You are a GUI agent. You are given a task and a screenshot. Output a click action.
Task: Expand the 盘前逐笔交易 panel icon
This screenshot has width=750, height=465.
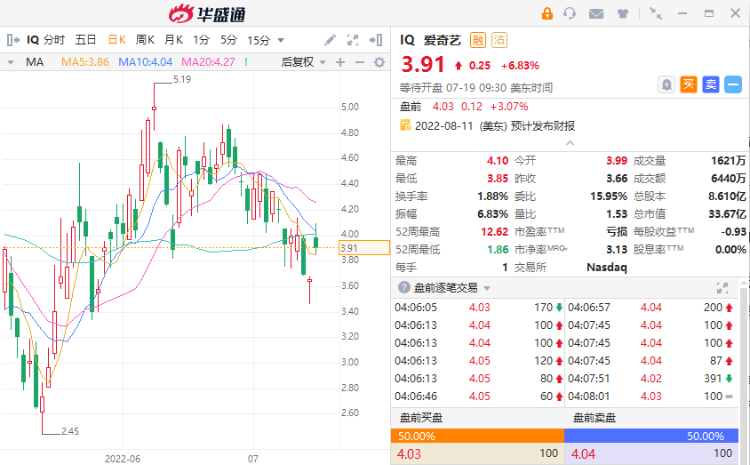click(722, 288)
